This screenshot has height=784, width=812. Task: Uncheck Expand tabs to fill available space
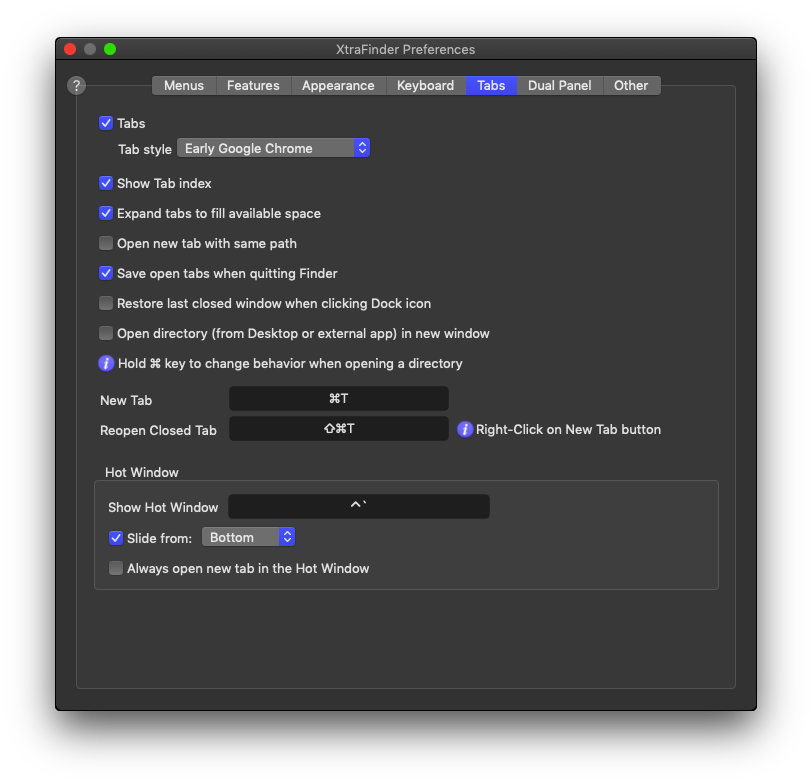coord(106,213)
